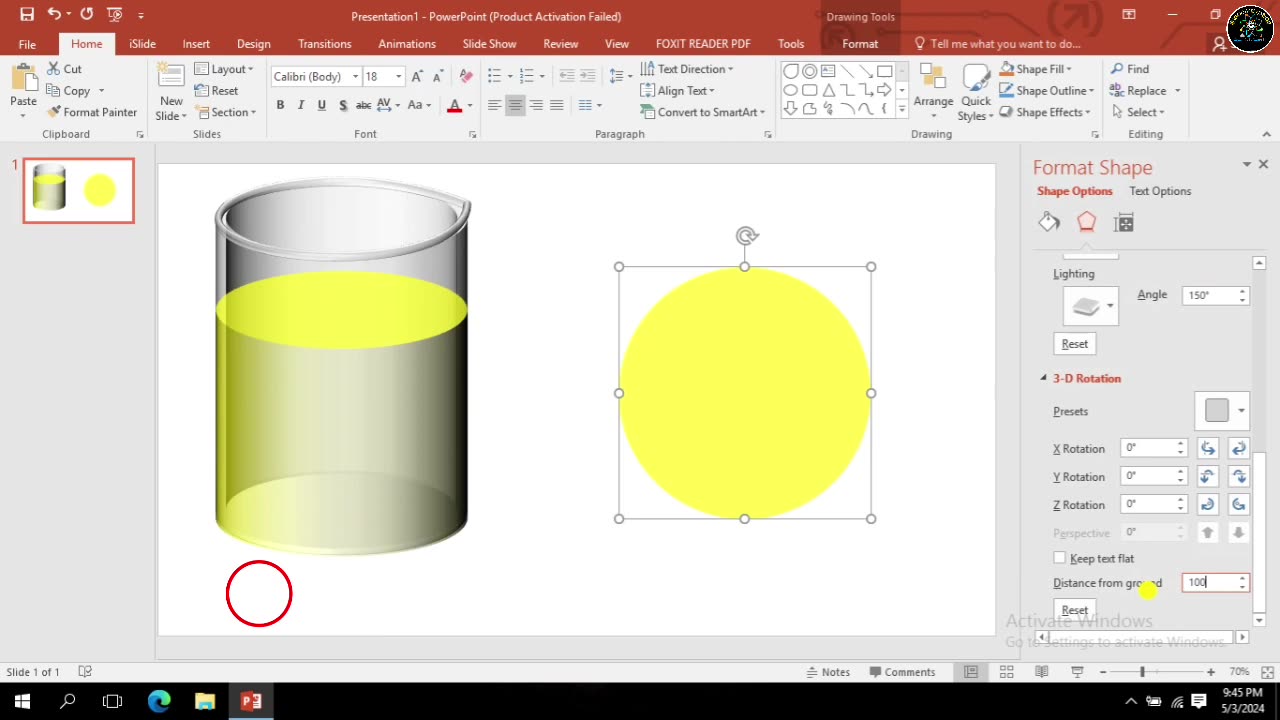Open the Shape Fill dropdown
The height and width of the screenshot is (720, 1280).
[x=1068, y=69]
